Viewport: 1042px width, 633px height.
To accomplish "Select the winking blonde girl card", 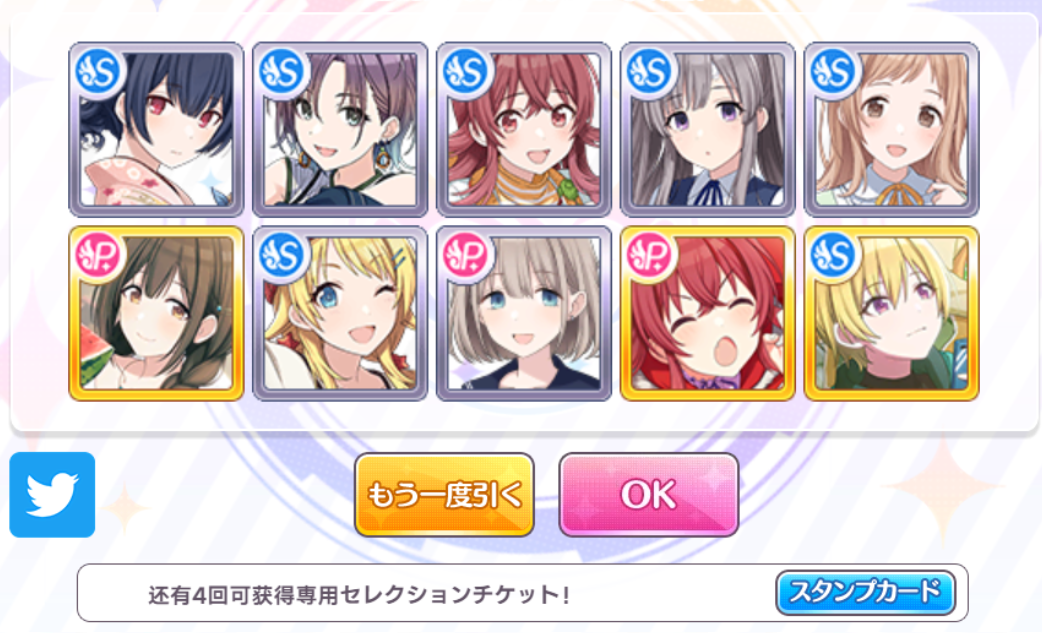I will click(x=340, y=314).
